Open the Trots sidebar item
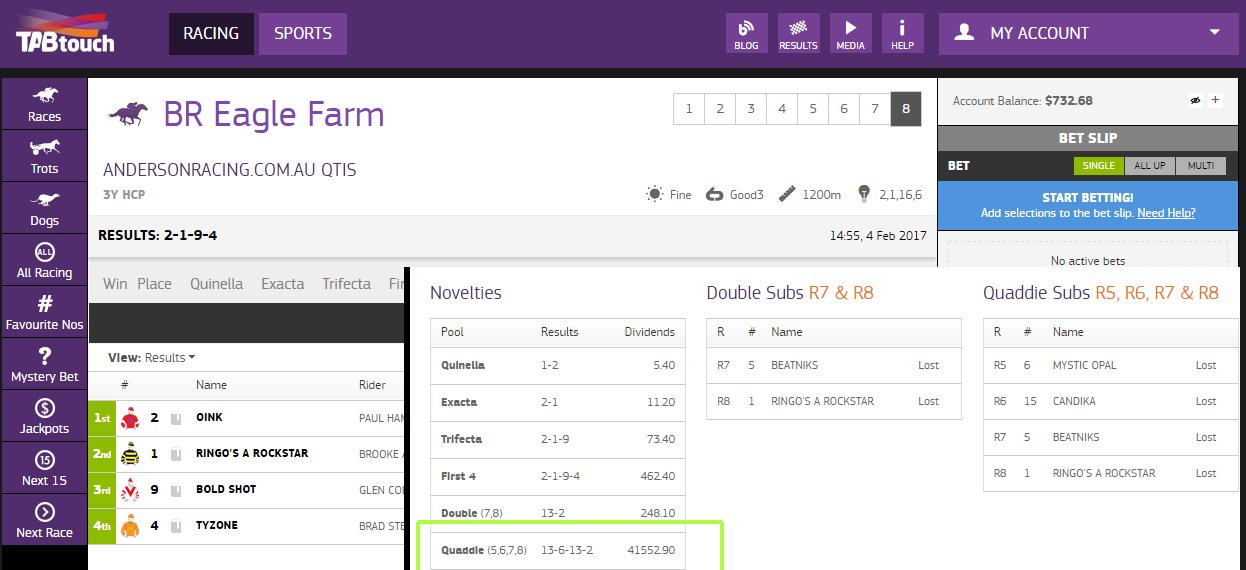The height and width of the screenshot is (570, 1246). click(x=44, y=156)
